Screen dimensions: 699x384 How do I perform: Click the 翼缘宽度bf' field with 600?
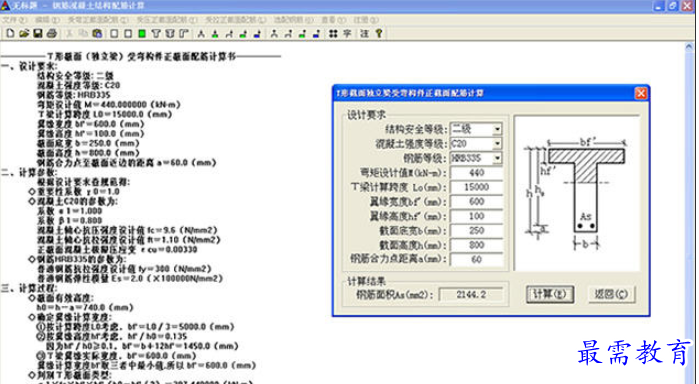[477, 202]
